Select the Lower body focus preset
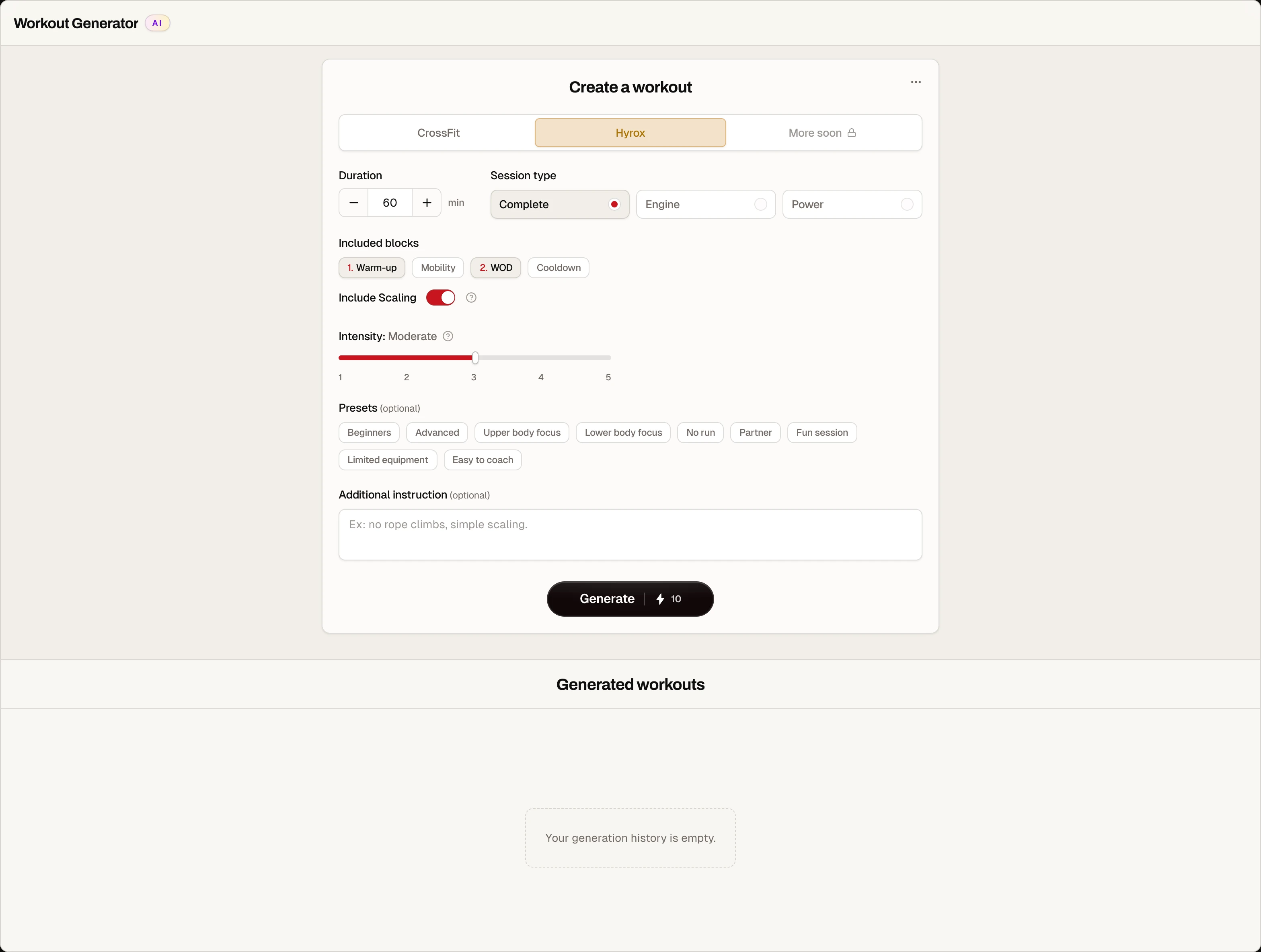 tap(623, 433)
